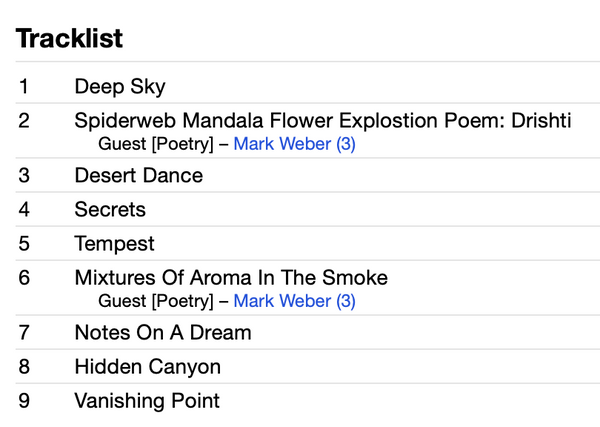Select the Hidden Canyon track title
Image resolution: width=600 pixels, height=427 pixels.
click(147, 367)
